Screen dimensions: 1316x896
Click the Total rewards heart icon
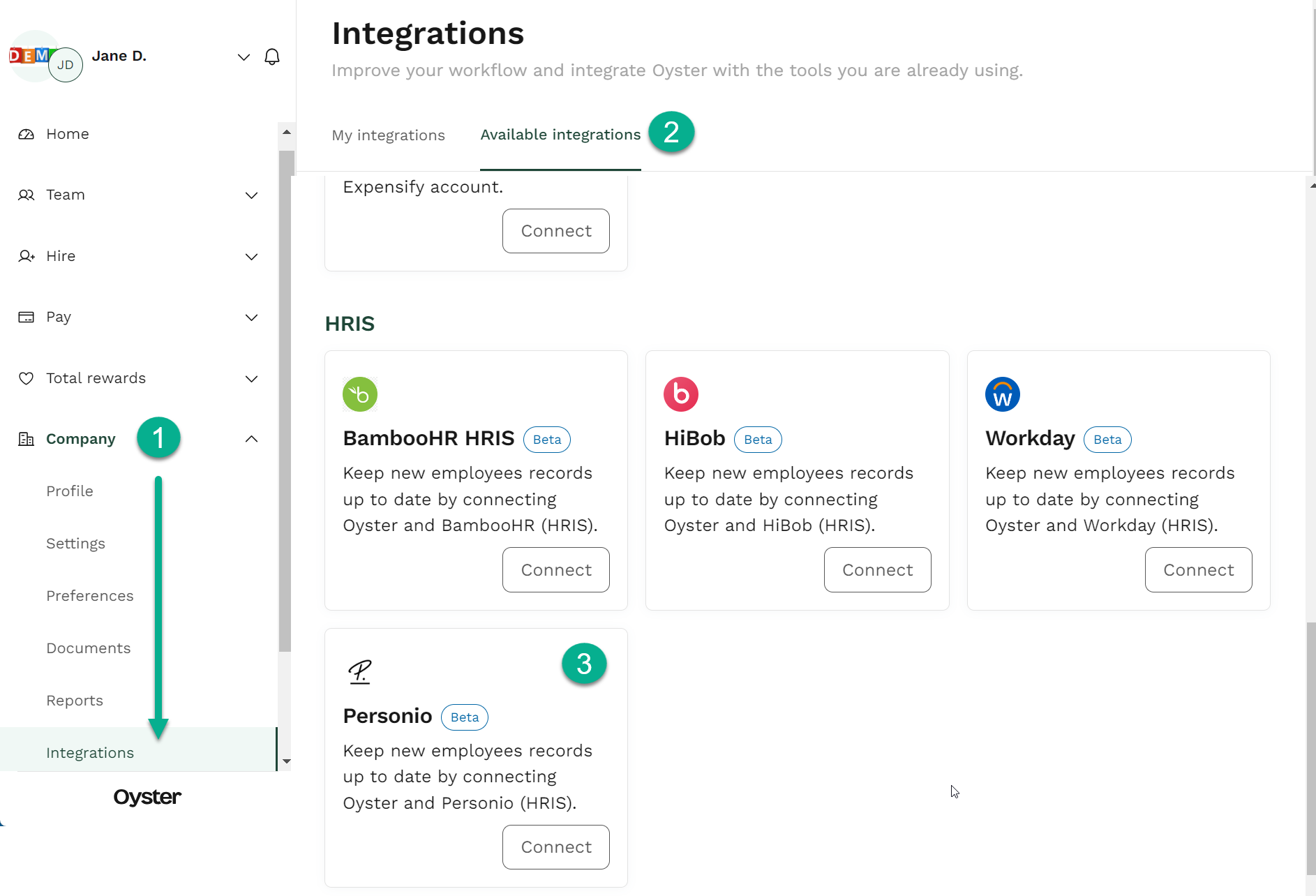point(26,378)
